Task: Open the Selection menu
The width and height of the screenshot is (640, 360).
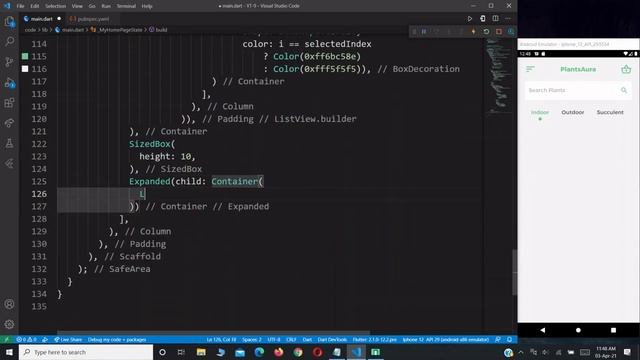Action: click(56, 6)
